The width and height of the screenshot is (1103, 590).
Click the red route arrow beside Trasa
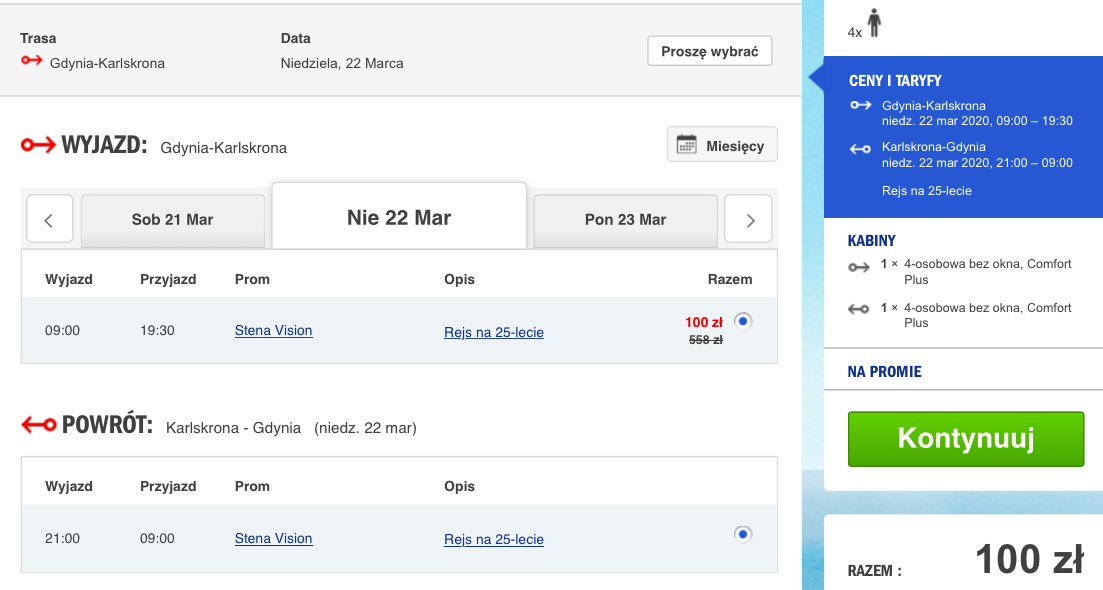pos(33,60)
